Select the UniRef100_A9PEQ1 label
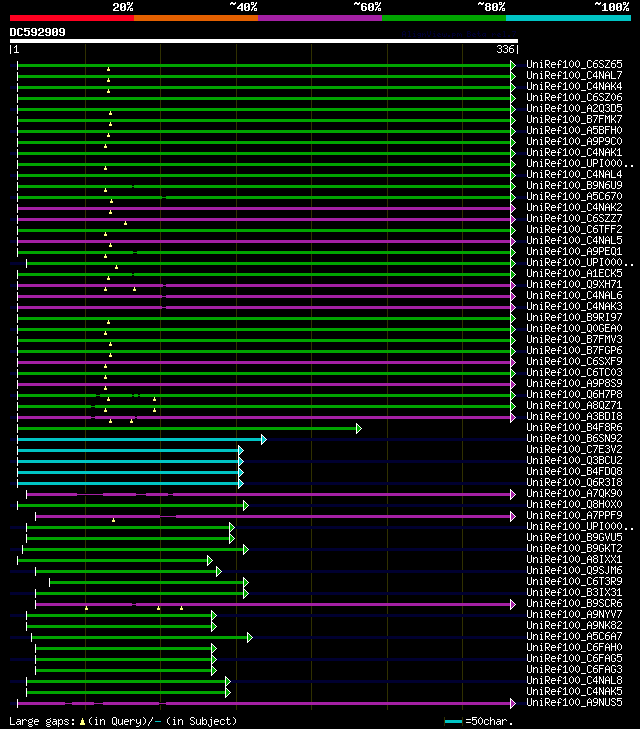The width and height of the screenshot is (640, 729). (x=574, y=252)
